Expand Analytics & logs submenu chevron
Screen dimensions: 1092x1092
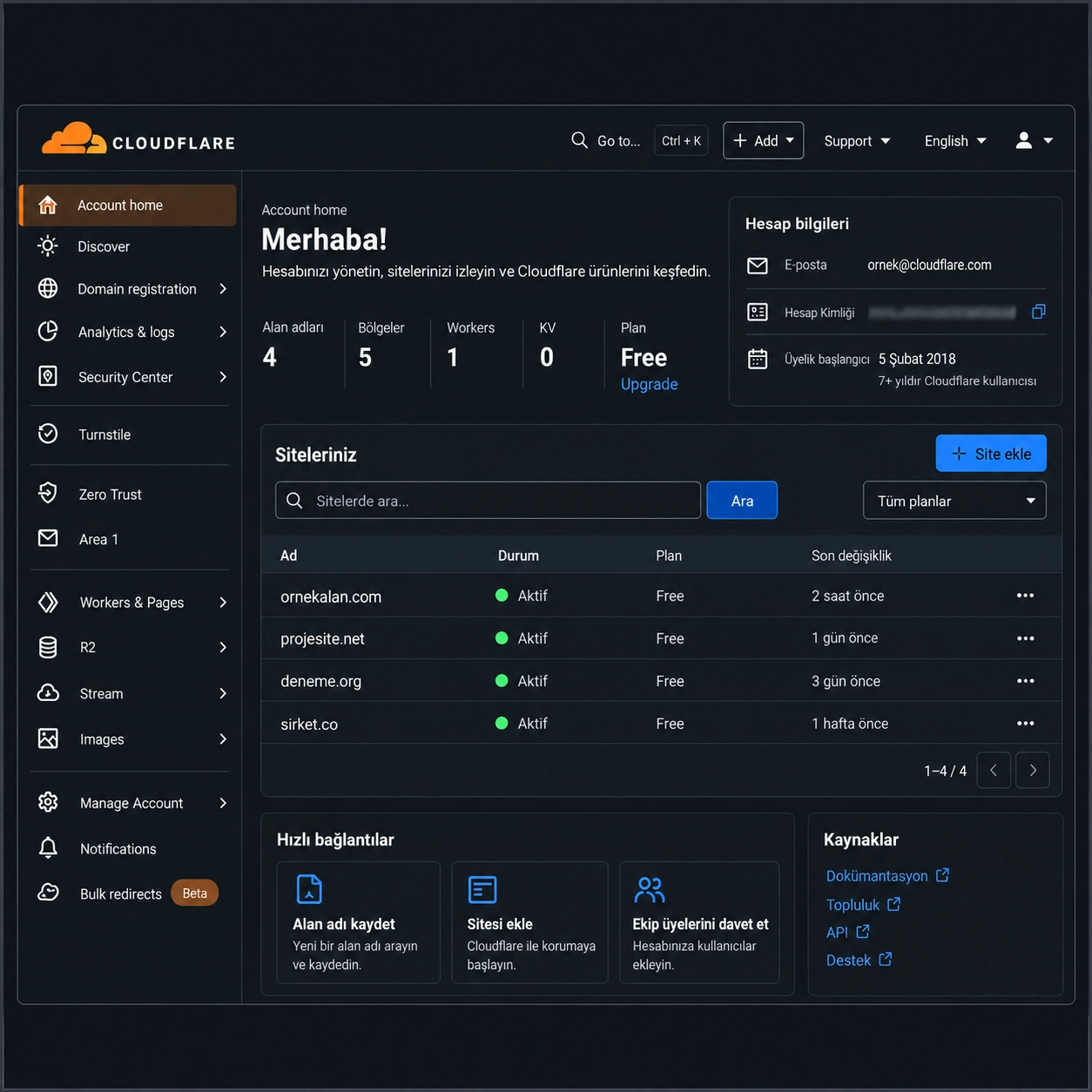click(x=223, y=332)
